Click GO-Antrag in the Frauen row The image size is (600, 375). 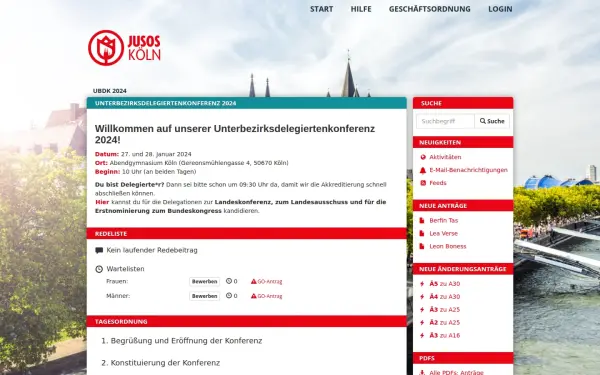tap(266, 282)
